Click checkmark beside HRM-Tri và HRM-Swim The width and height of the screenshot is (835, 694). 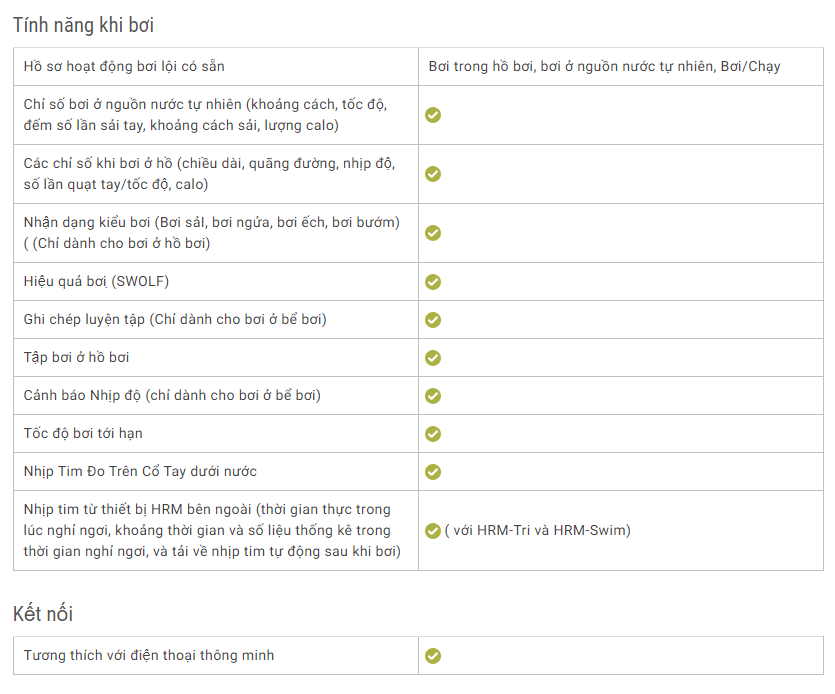click(x=433, y=531)
